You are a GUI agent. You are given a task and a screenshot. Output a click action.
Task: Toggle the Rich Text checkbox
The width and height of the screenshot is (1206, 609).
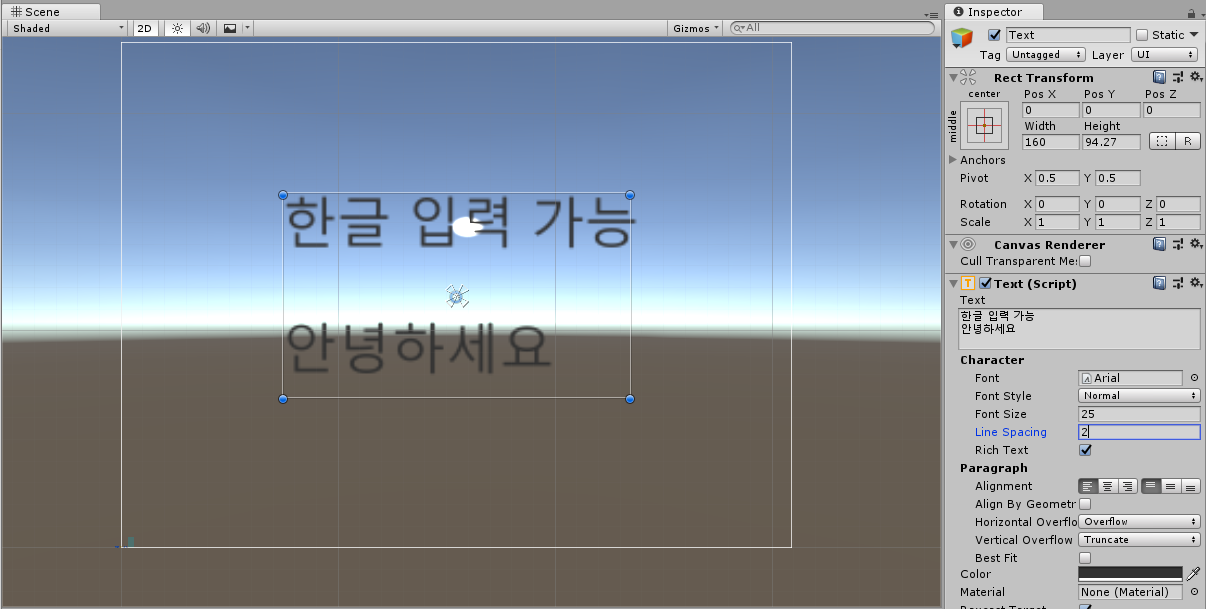(x=1085, y=450)
